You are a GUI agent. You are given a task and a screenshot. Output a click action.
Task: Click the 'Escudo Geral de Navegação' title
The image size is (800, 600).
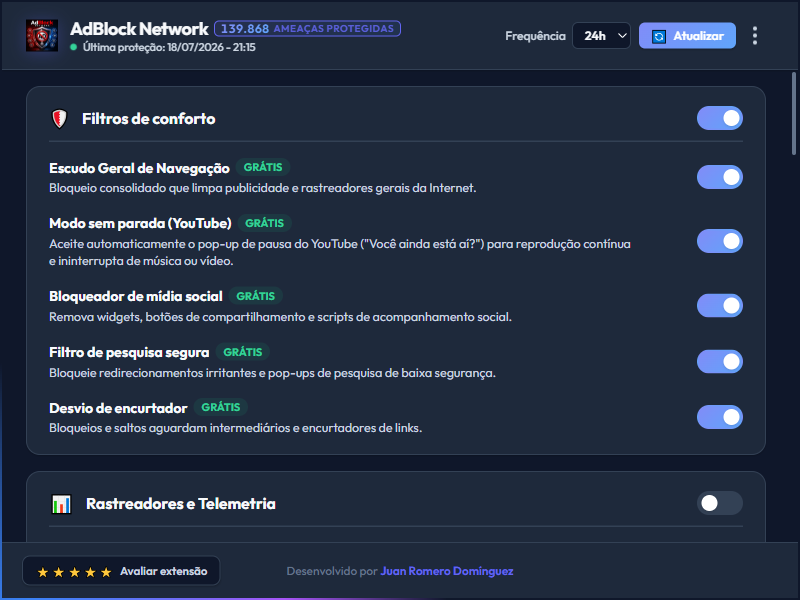tap(139, 168)
